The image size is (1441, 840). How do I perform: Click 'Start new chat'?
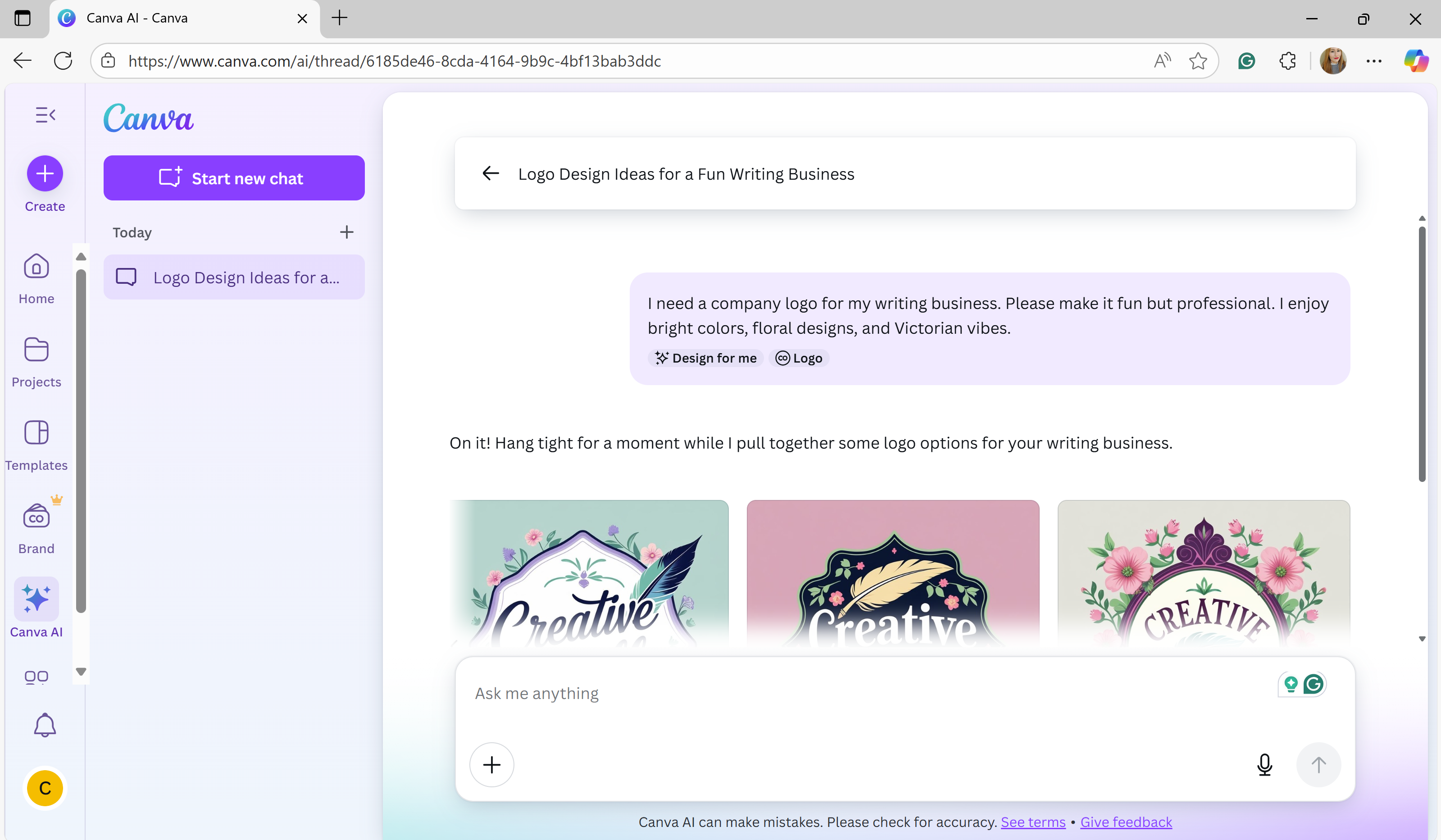point(234,178)
